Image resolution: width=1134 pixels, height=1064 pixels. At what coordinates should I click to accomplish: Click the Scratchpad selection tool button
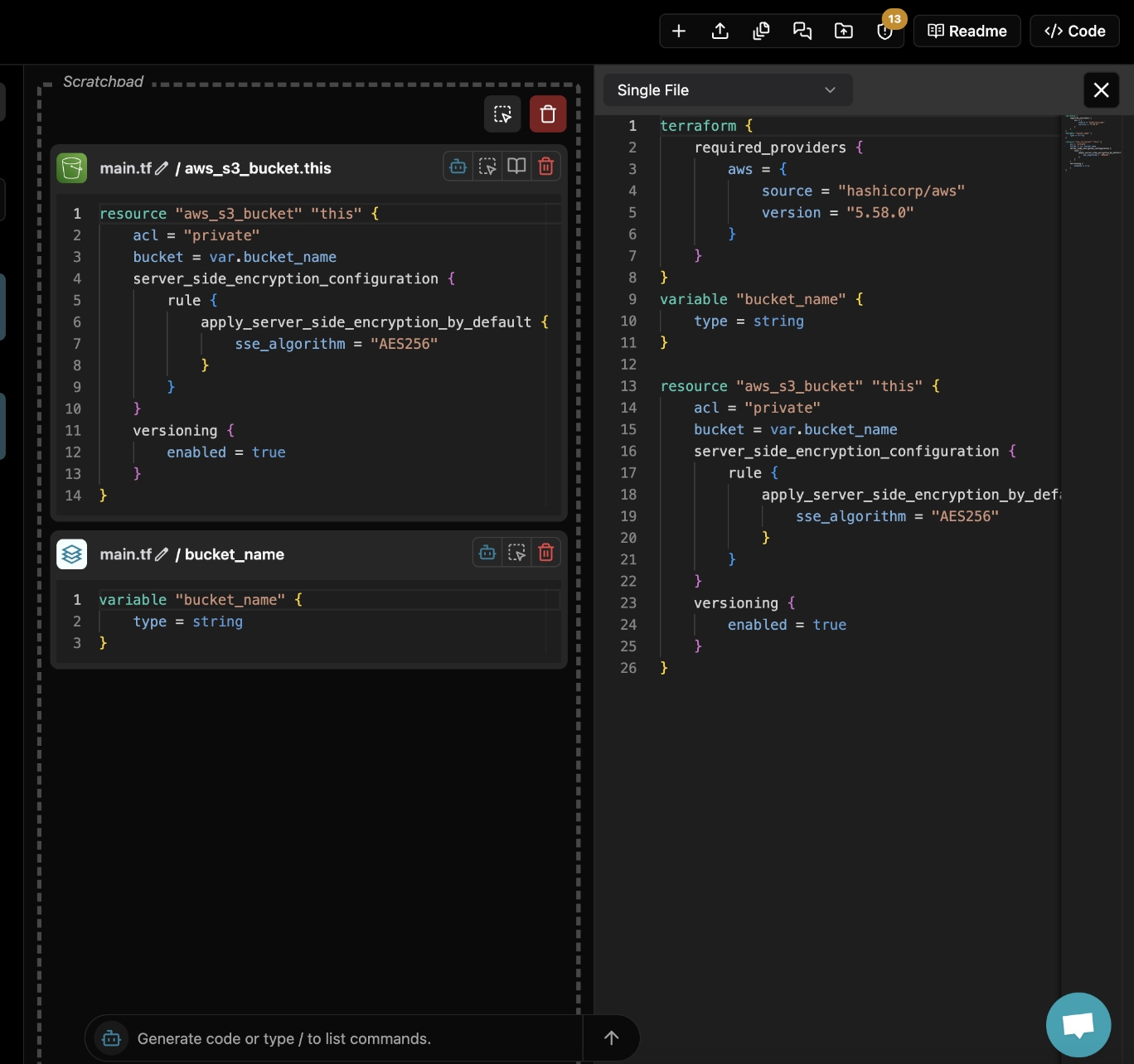coord(502,114)
